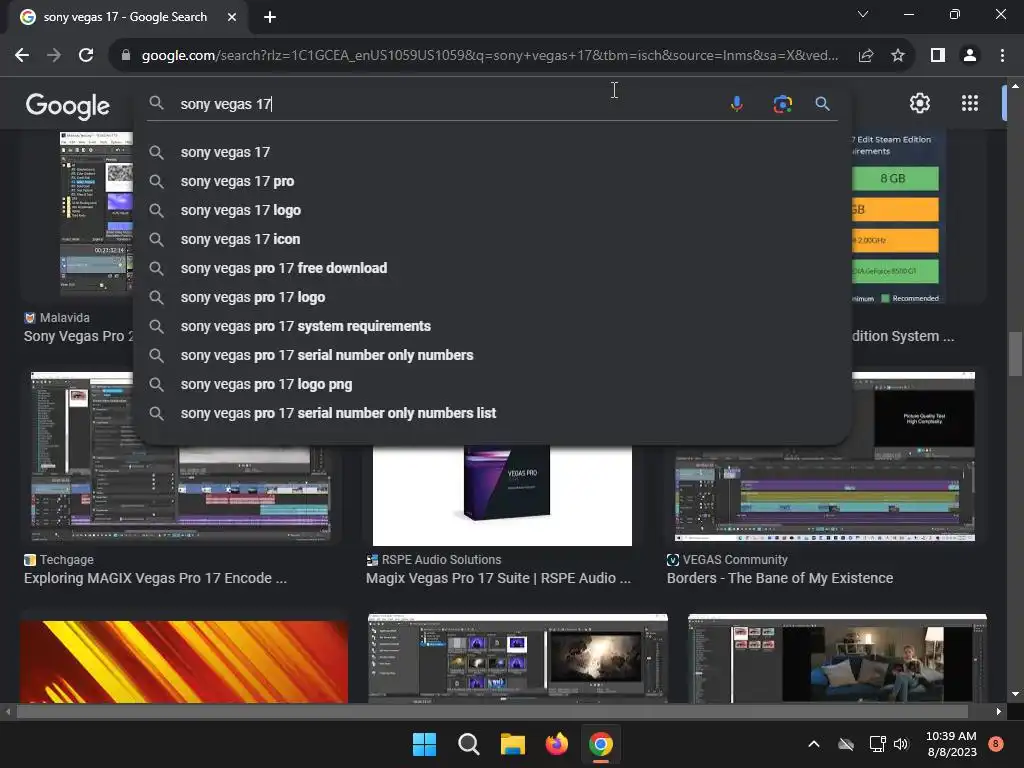This screenshot has width=1024, height=768.
Task: Open Chrome profile menu
Action: pyautogui.click(x=970, y=56)
